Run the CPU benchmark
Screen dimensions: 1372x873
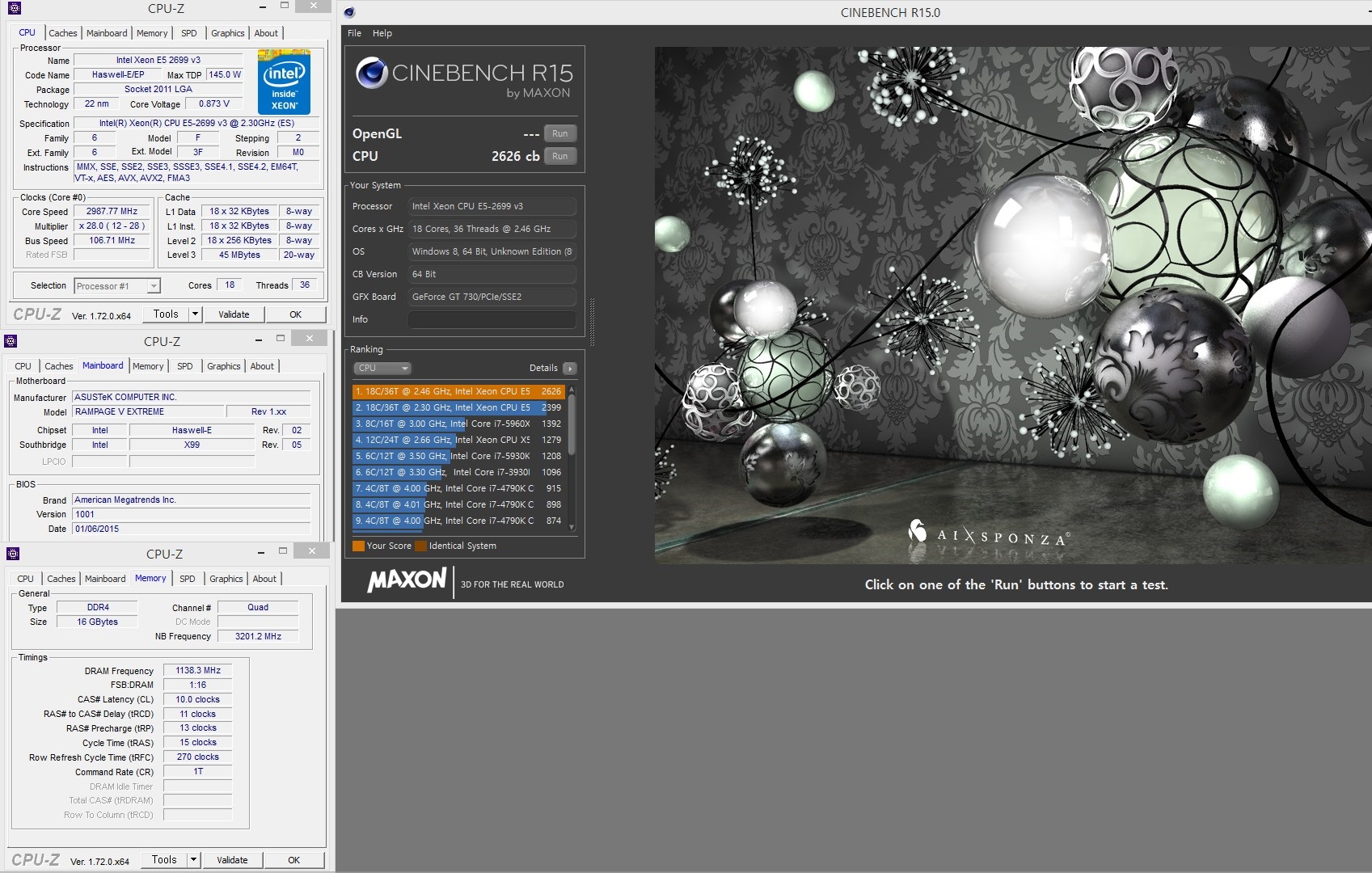(x=560, y=156)
